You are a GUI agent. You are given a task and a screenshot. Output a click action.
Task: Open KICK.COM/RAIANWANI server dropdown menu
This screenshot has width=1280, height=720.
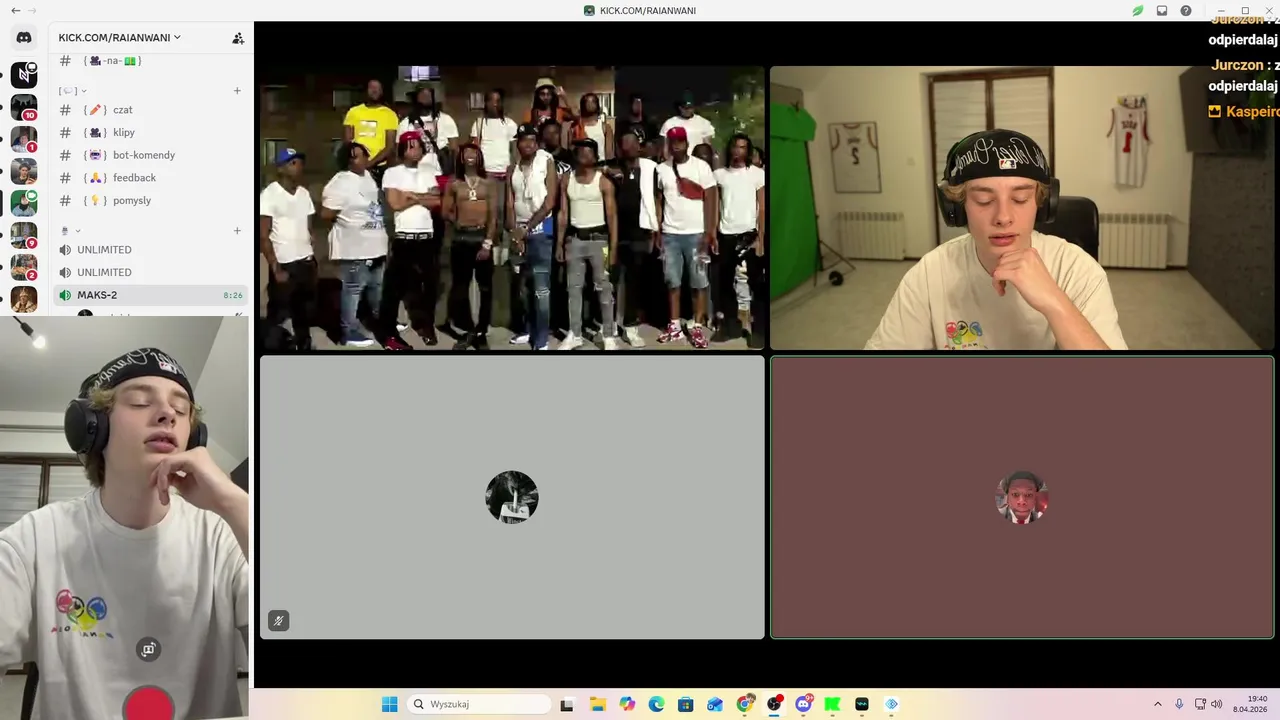[120, 38]
